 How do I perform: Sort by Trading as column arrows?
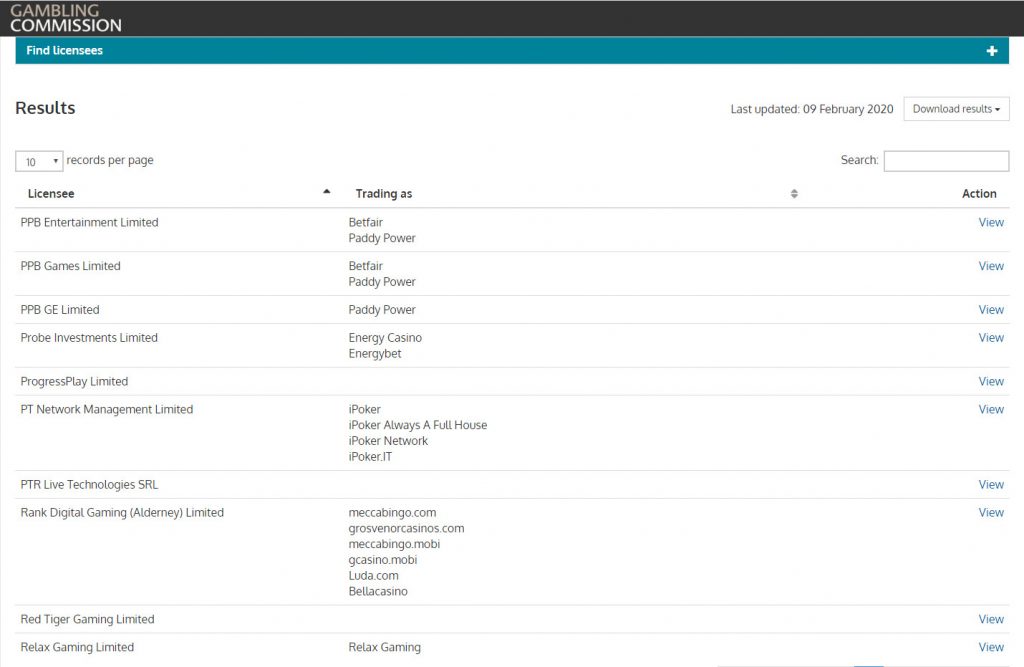(x=793, y=194)
